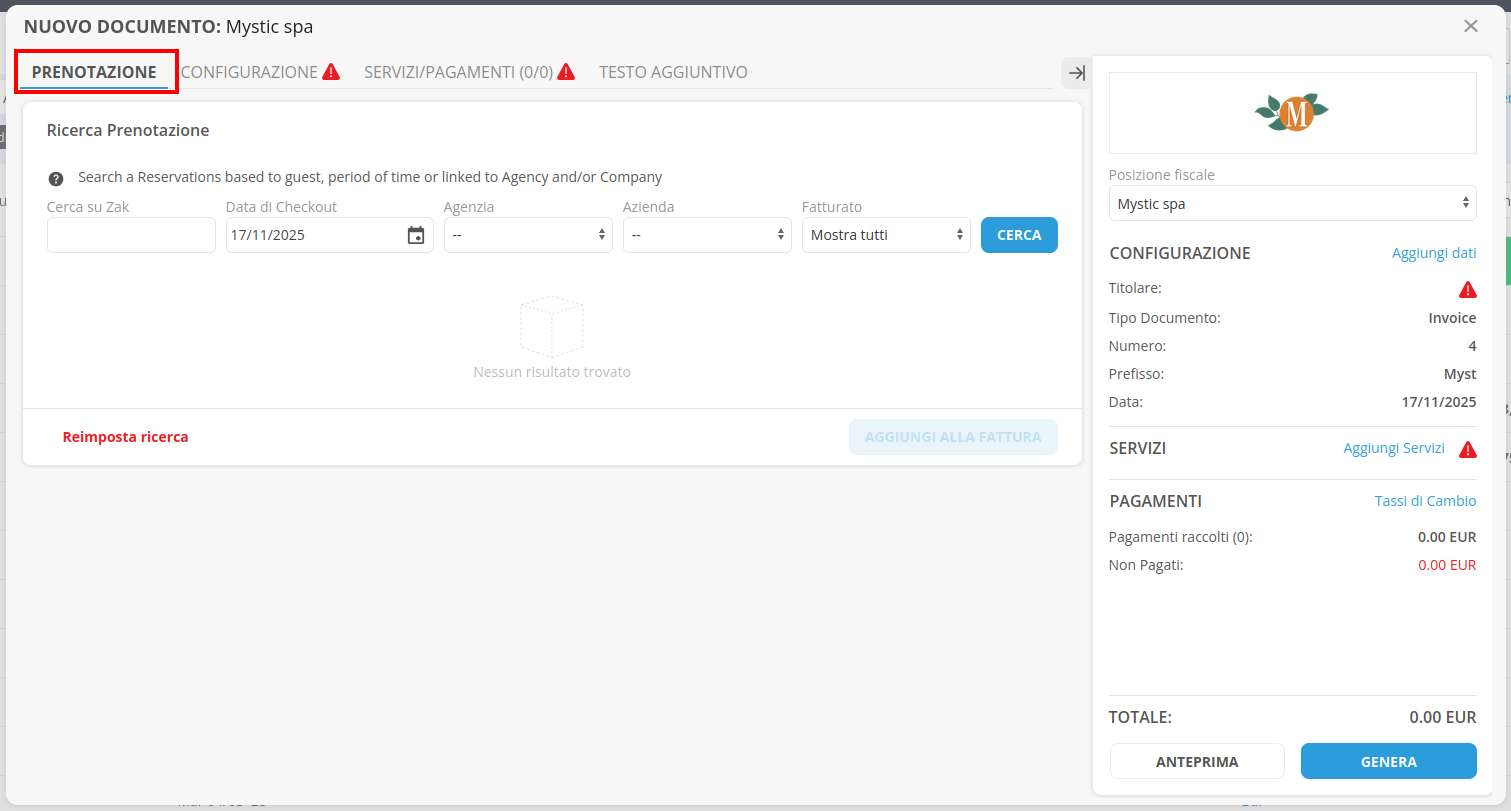Screen dimensions: 1511x811
Task: Click the Genera button
Action: click(1388, 761)
